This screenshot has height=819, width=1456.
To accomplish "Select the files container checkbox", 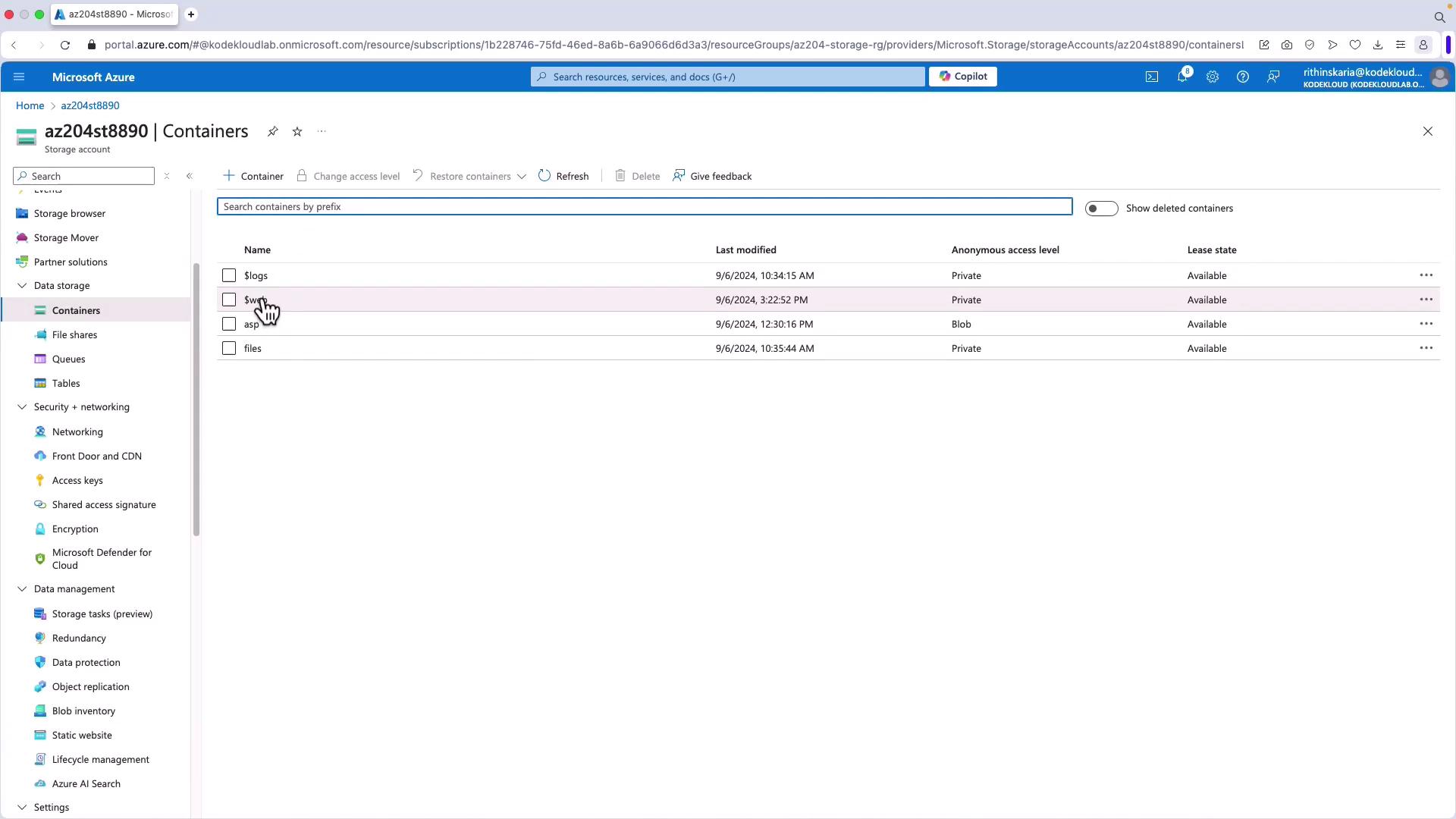I will [x=229, y=348].
